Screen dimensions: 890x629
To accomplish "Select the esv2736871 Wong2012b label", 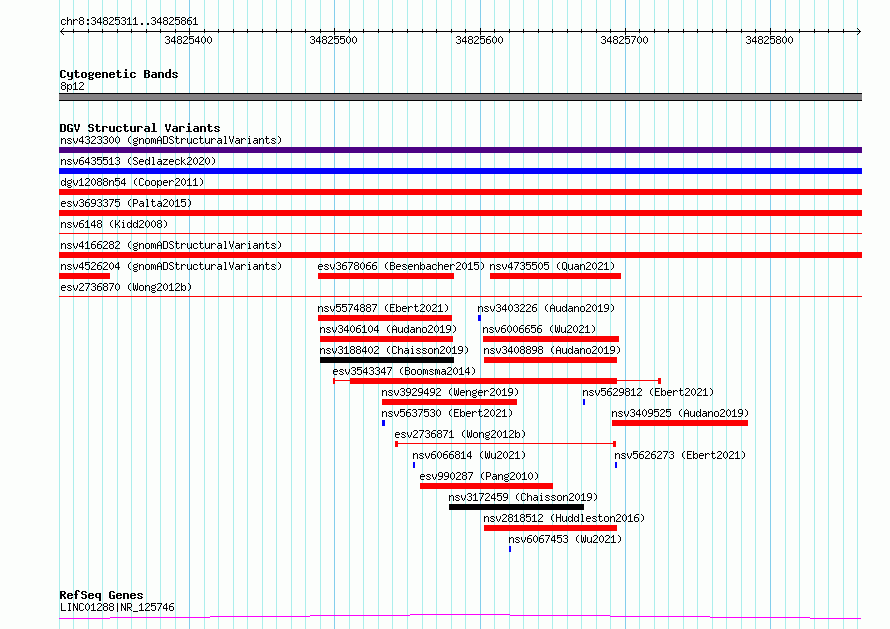I will (x=460, y=434).
